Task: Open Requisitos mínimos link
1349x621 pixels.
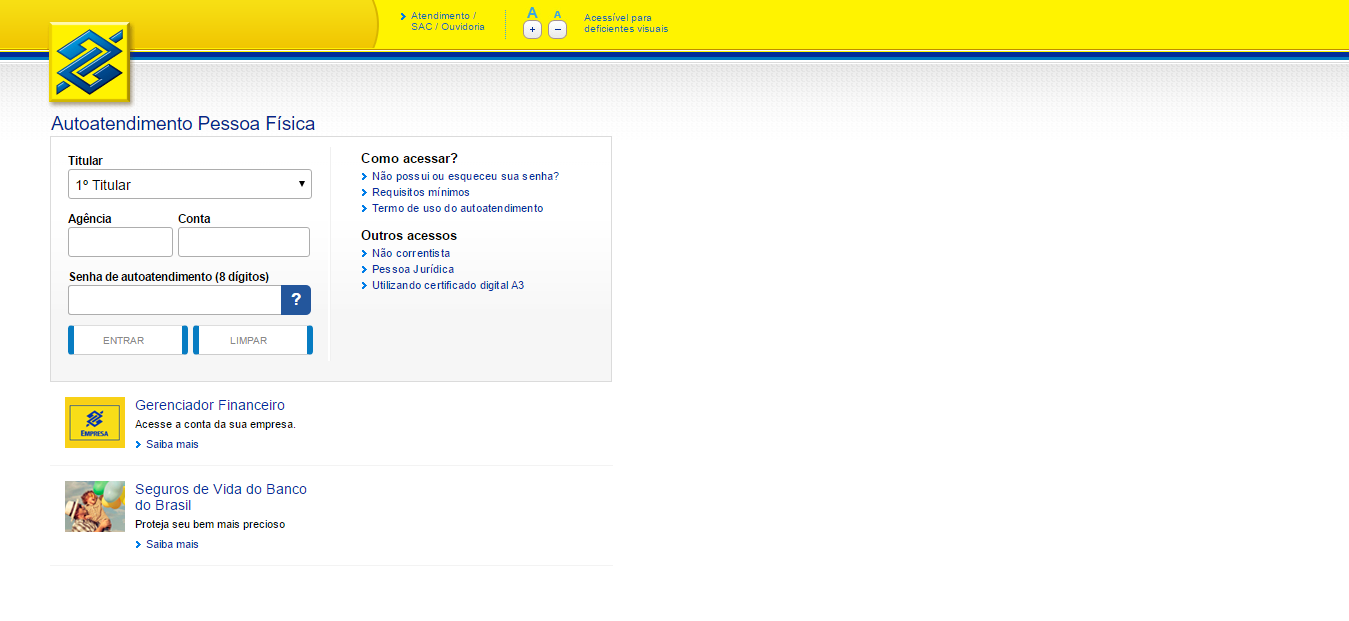Action: click(x=421, y=192)
